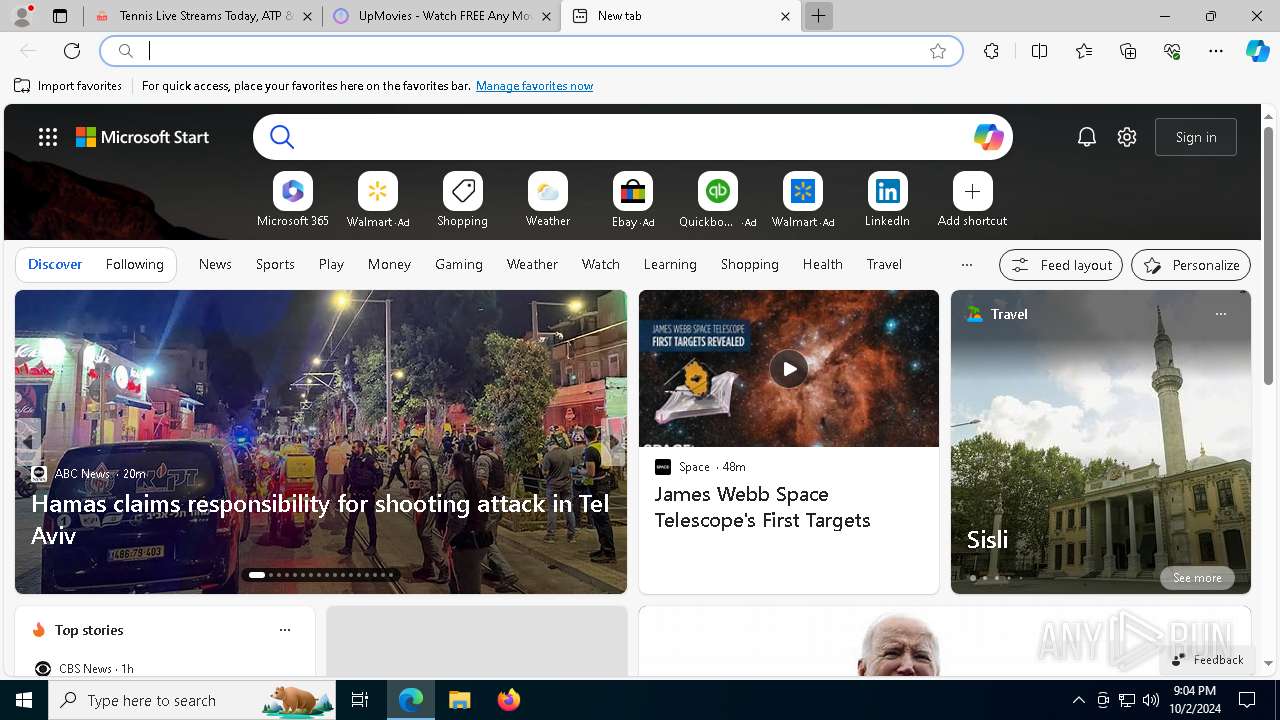Open Microsoft Start settings gear
This screenshot has height=720, width=1280.
tap(1127, 137)
